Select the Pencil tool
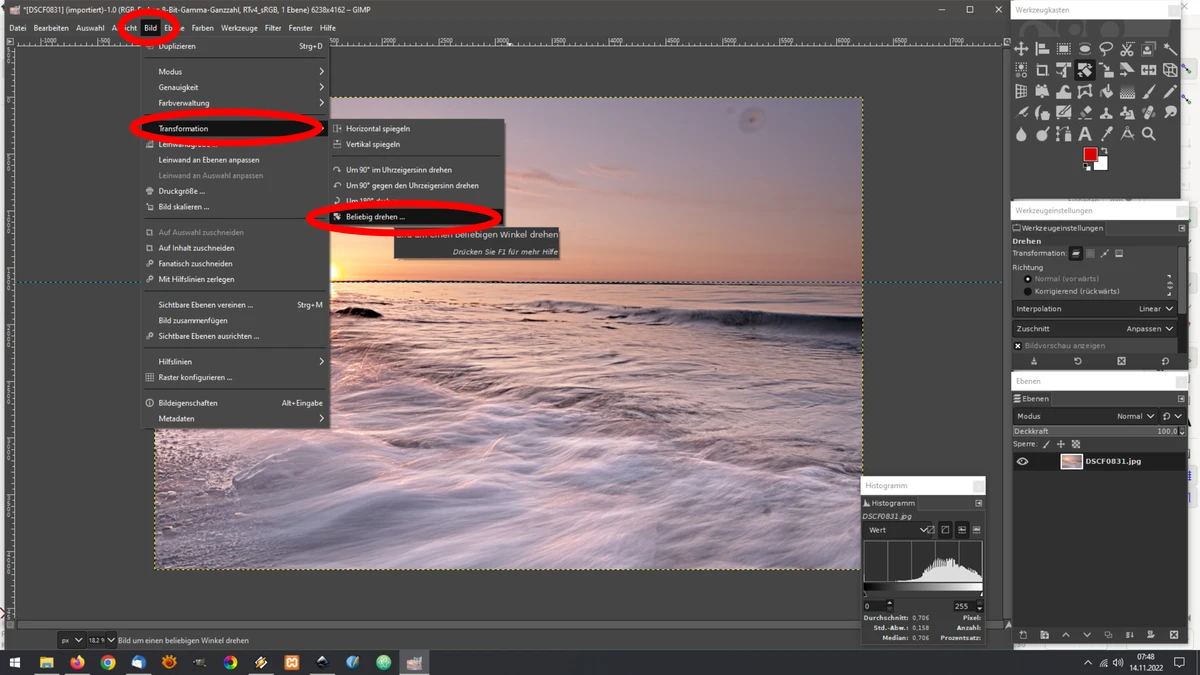Image resolution: width=1200 pixels, height=675 pixels. tap(1170, 91)
